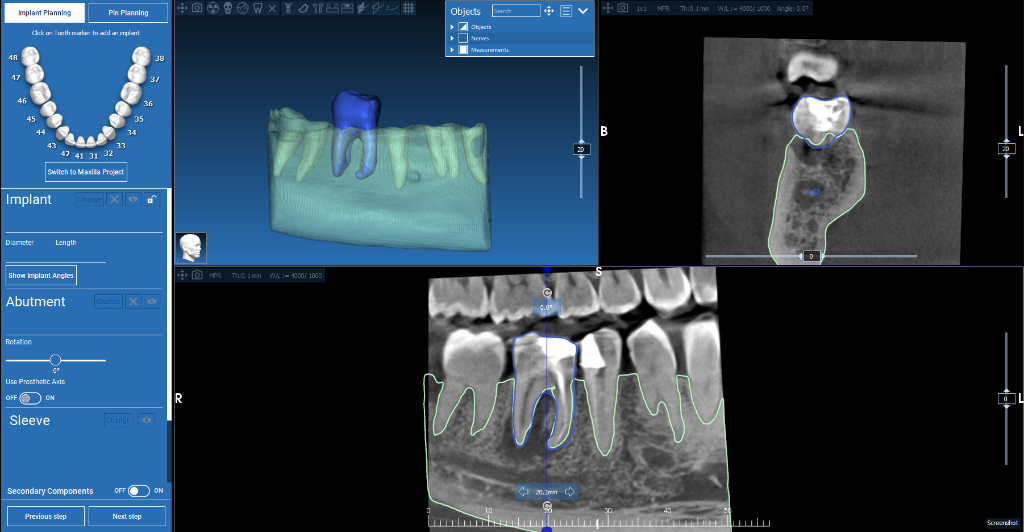Toggle the grid icon in 3D toolbar

[409, 8]
